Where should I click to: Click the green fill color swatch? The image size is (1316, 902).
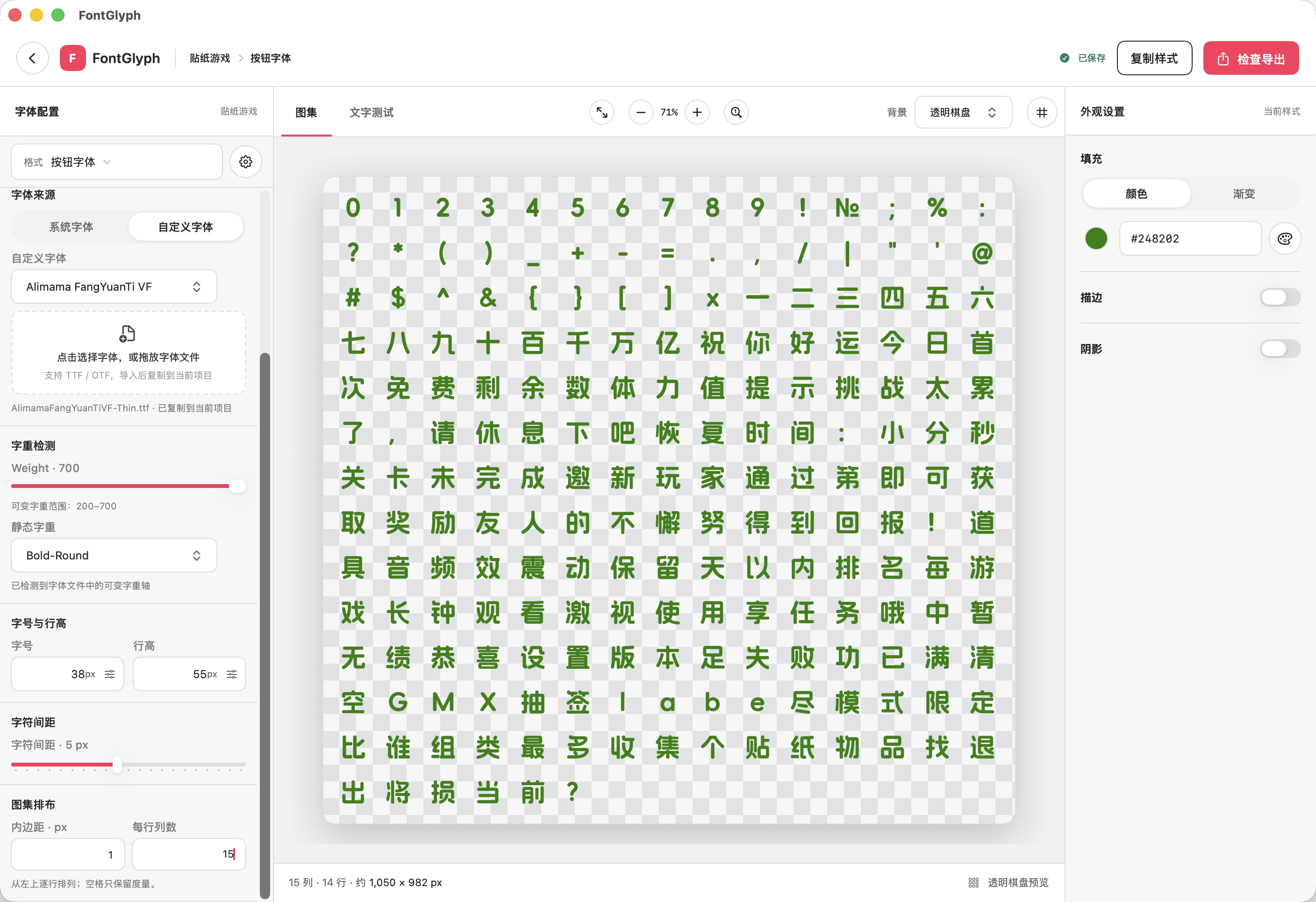[x=1096, y=238]
